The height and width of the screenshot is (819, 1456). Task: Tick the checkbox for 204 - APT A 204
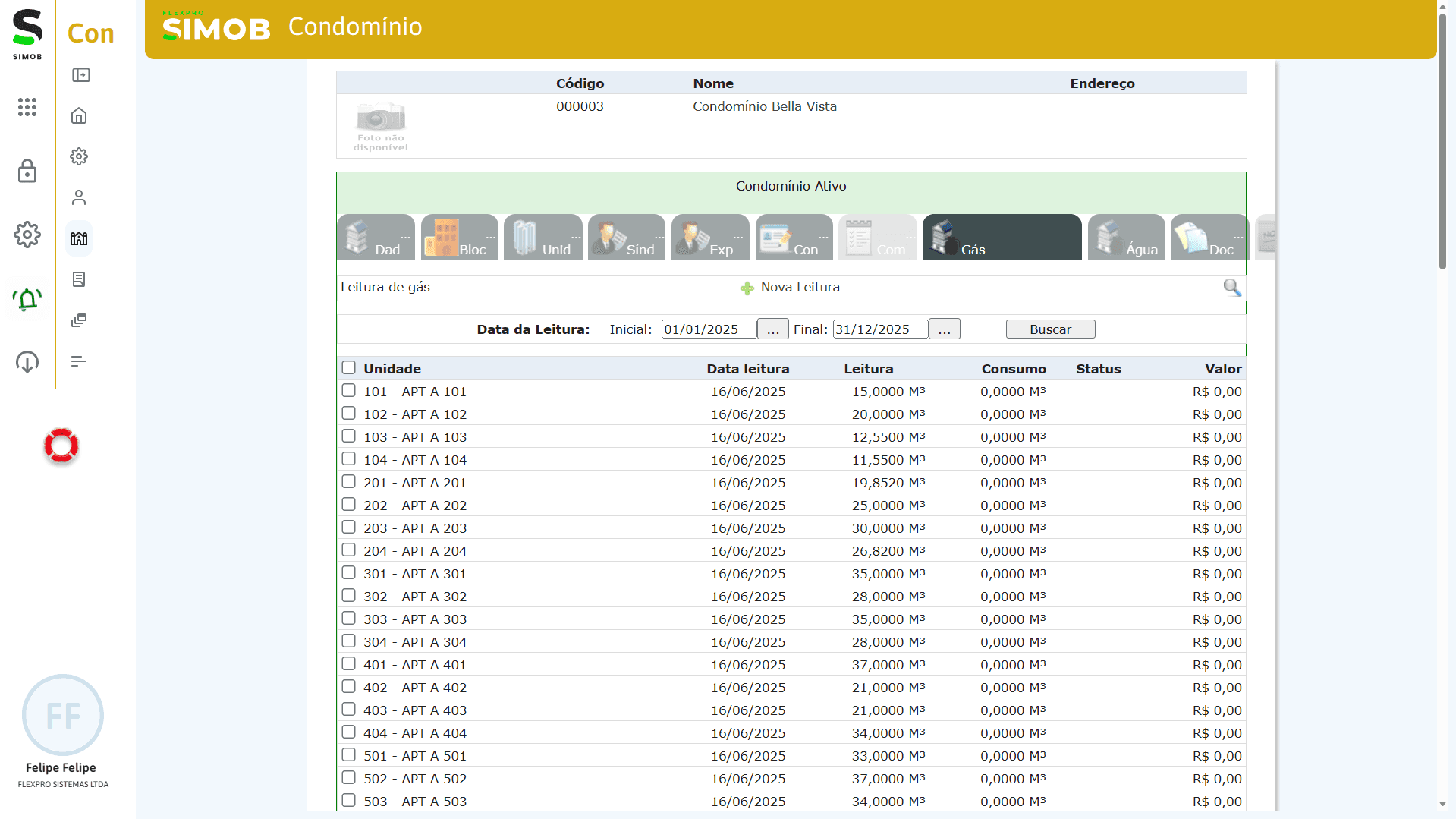coord(348,550)
